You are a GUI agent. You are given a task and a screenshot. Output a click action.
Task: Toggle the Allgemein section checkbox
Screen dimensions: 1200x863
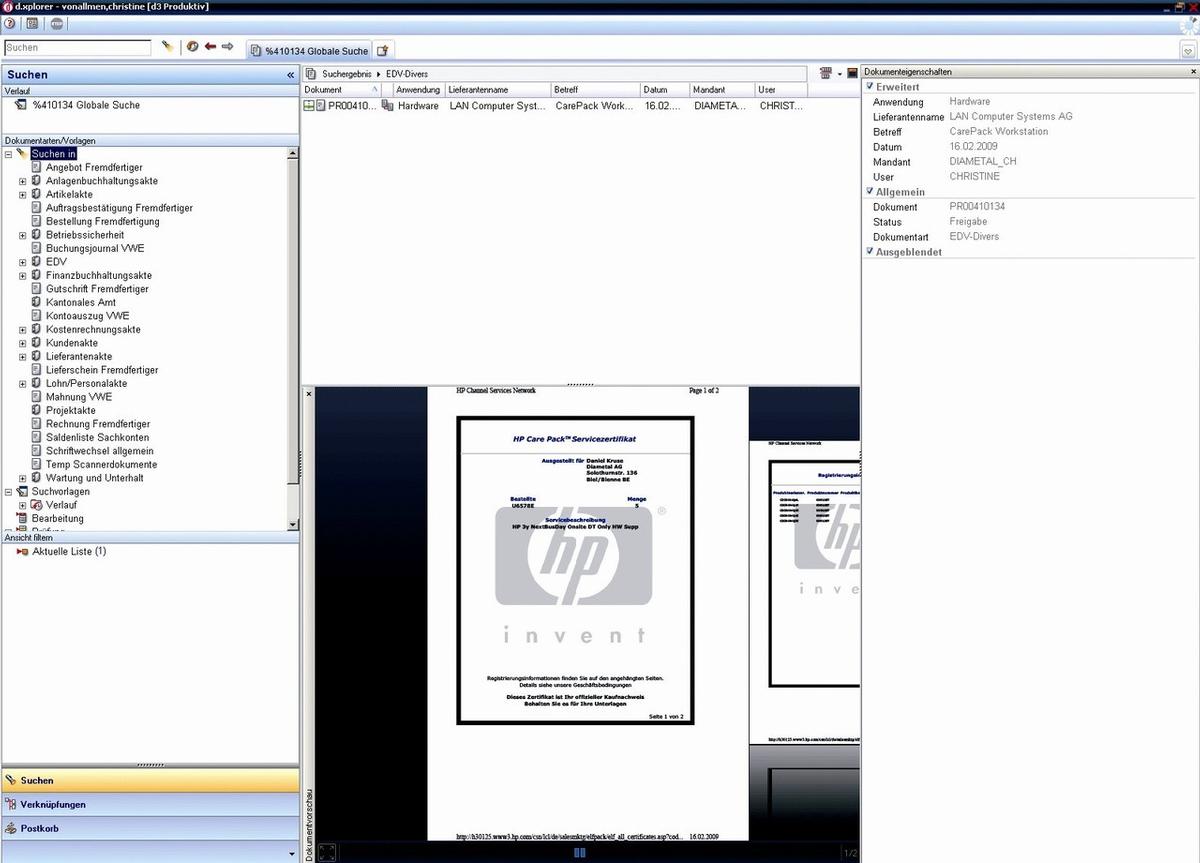870,191
